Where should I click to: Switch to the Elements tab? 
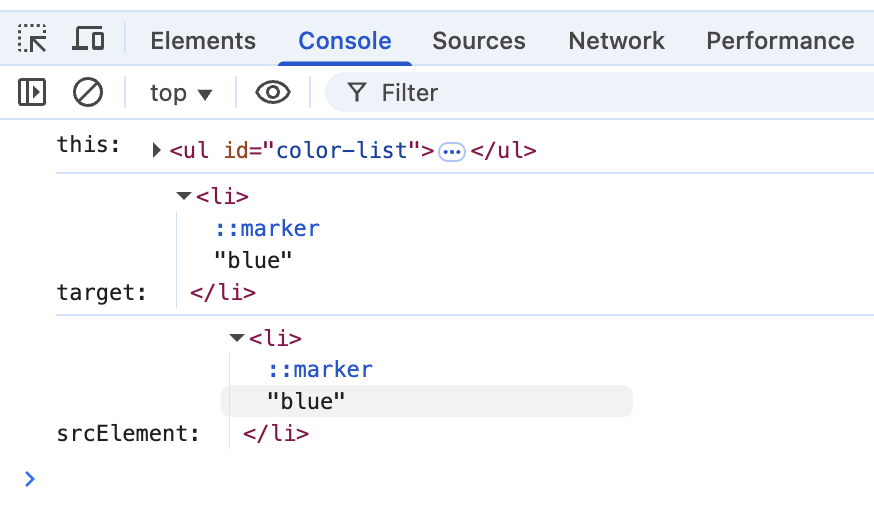[x=203, y=41]
